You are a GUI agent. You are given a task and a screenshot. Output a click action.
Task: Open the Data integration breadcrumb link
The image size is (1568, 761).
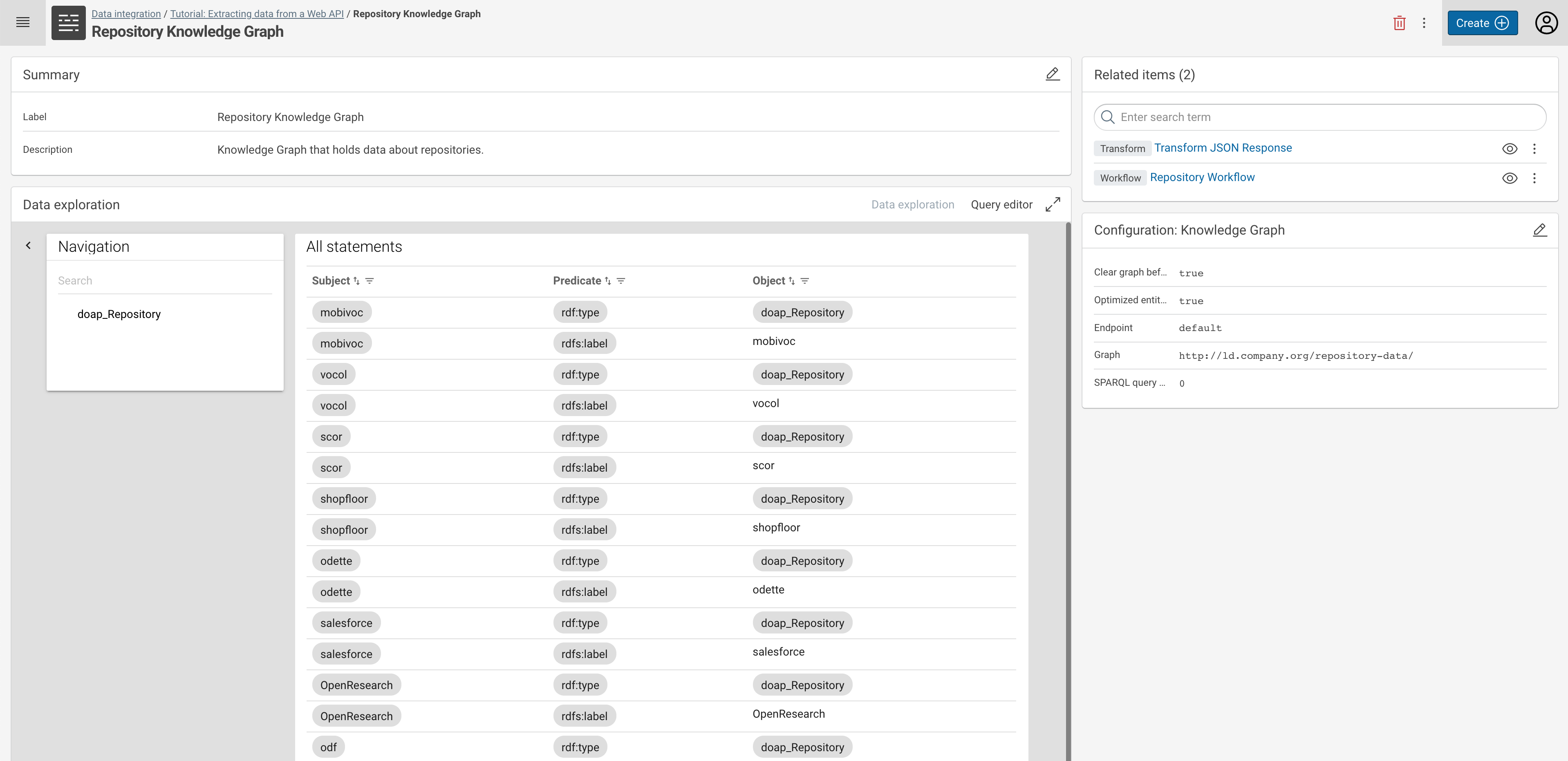pos(126,13)
